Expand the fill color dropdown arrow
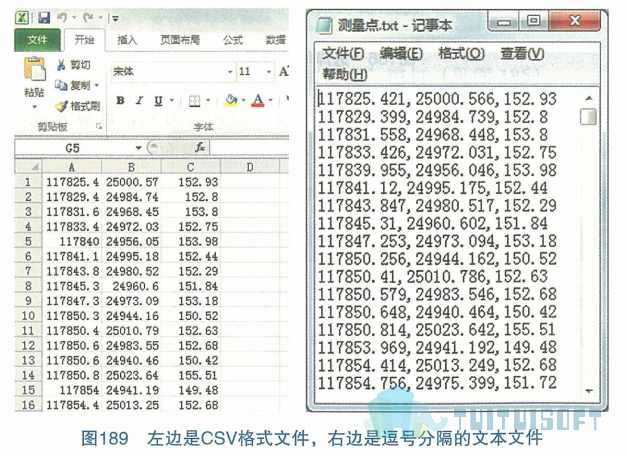 pos(243,100)
